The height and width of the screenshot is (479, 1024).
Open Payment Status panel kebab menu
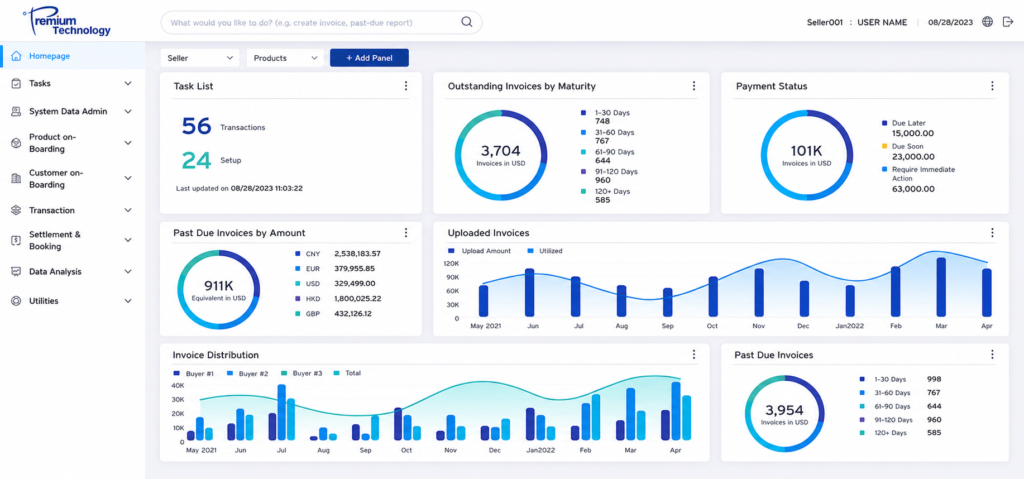992,86
